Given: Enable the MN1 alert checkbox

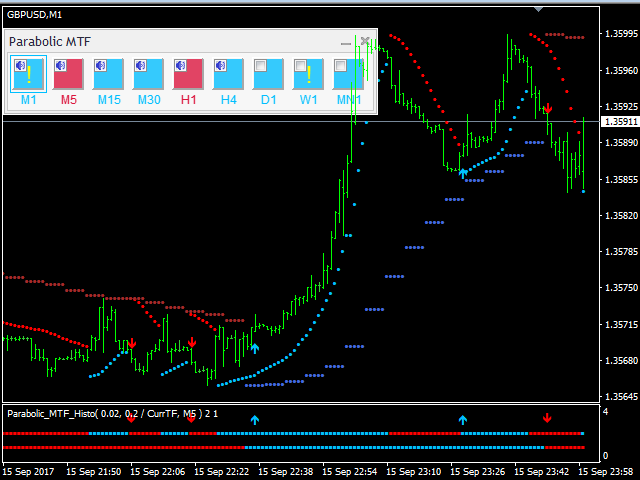Looking at the screenshot, I should coord(340,65).
